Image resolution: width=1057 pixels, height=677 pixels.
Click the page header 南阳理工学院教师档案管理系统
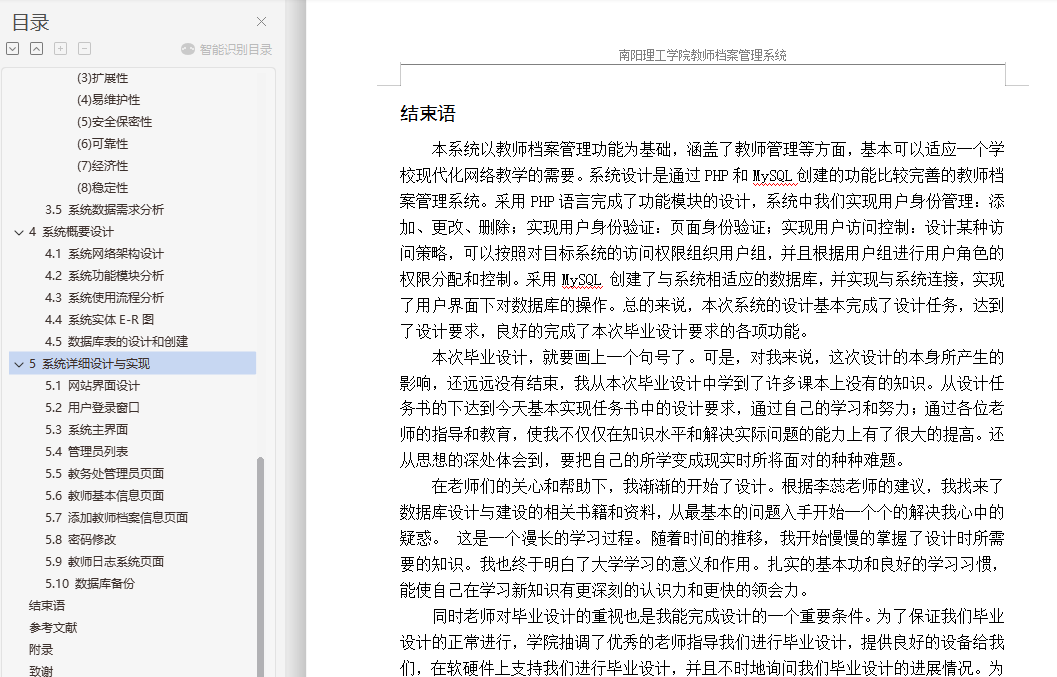point(702,55)
